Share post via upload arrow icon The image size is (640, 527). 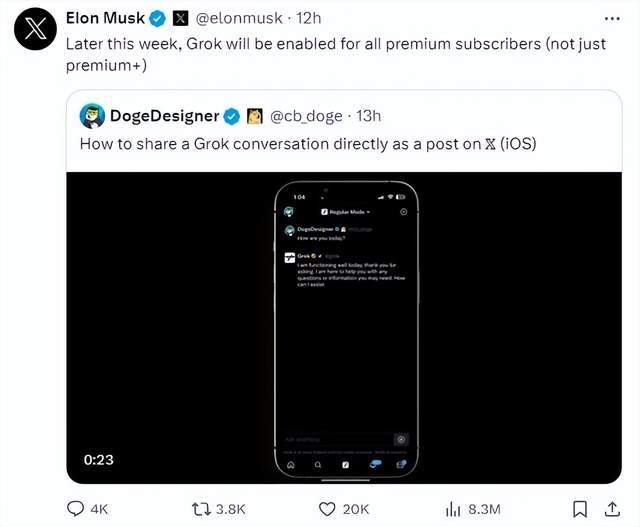pyautogui.click(x=612, y=509)
